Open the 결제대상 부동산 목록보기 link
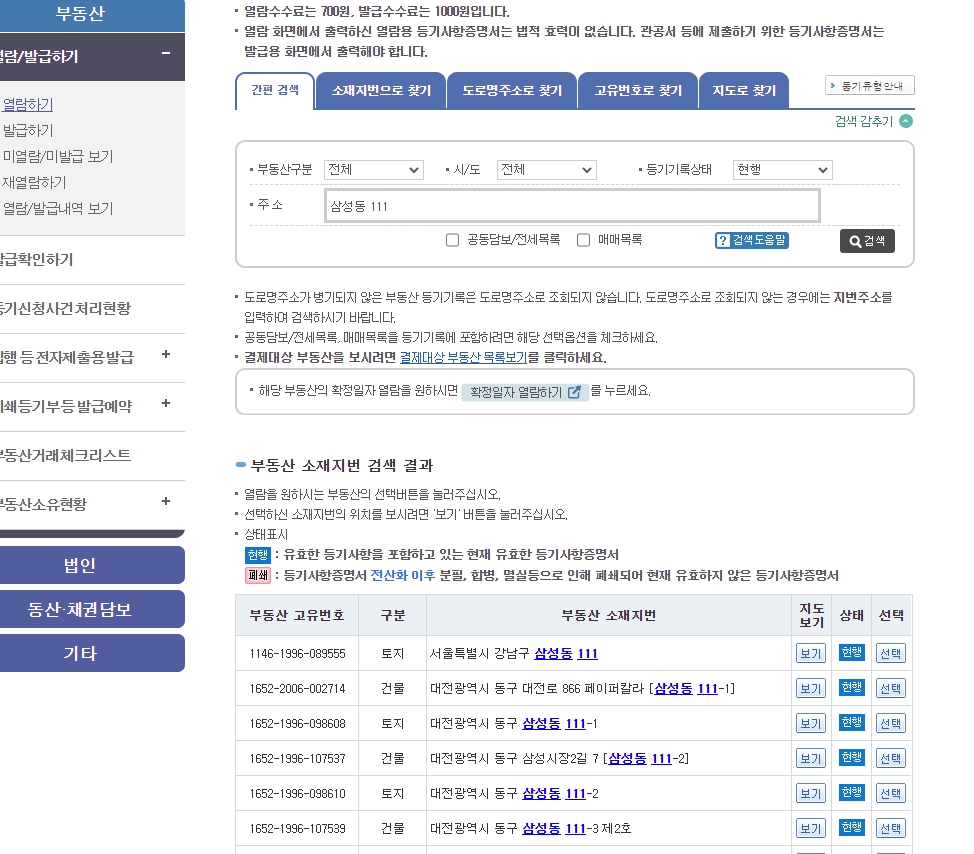974x854 pixels. click(463, 357)
